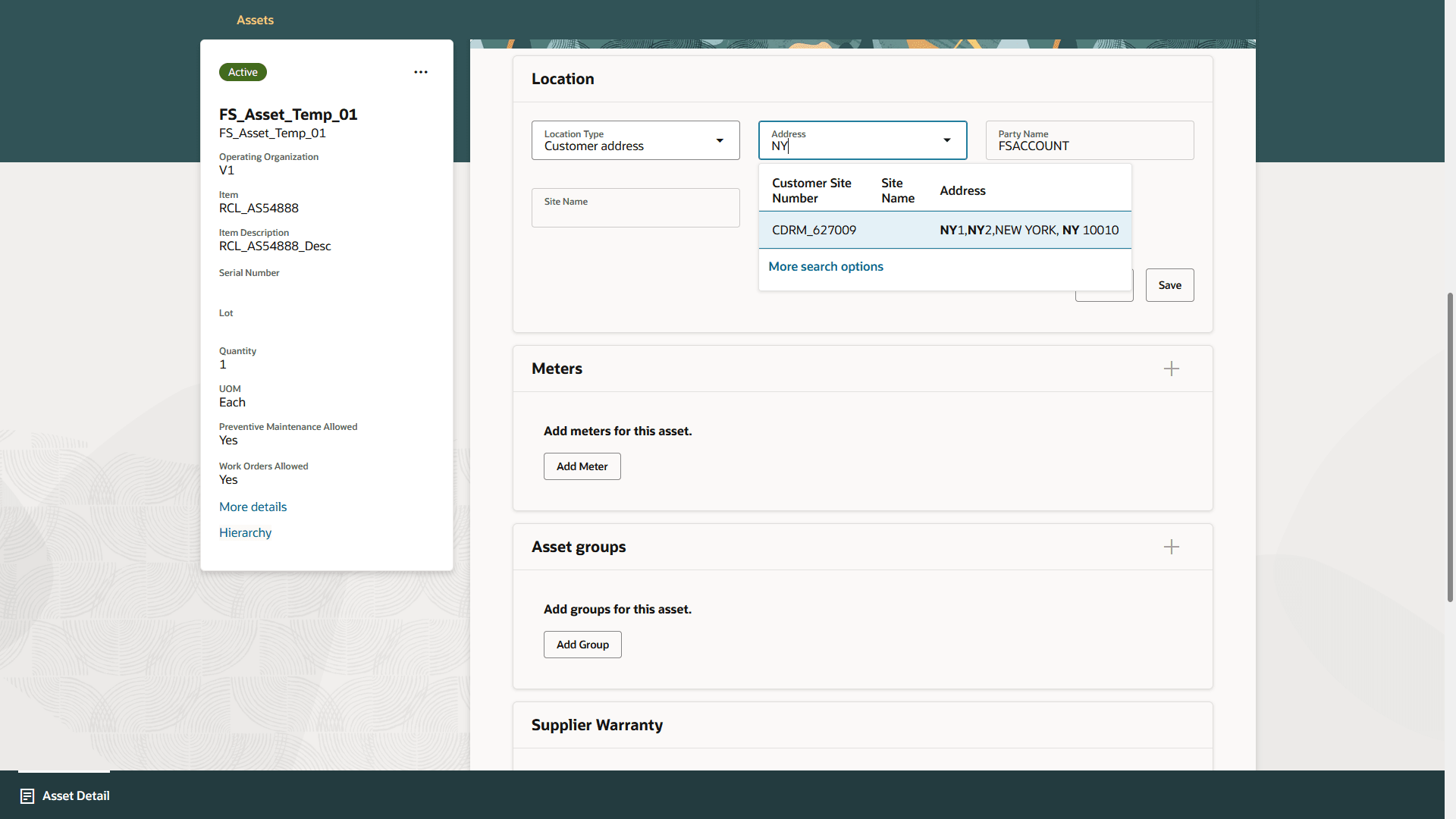Switch to the Asset Detail tab

tap(64, 795)
